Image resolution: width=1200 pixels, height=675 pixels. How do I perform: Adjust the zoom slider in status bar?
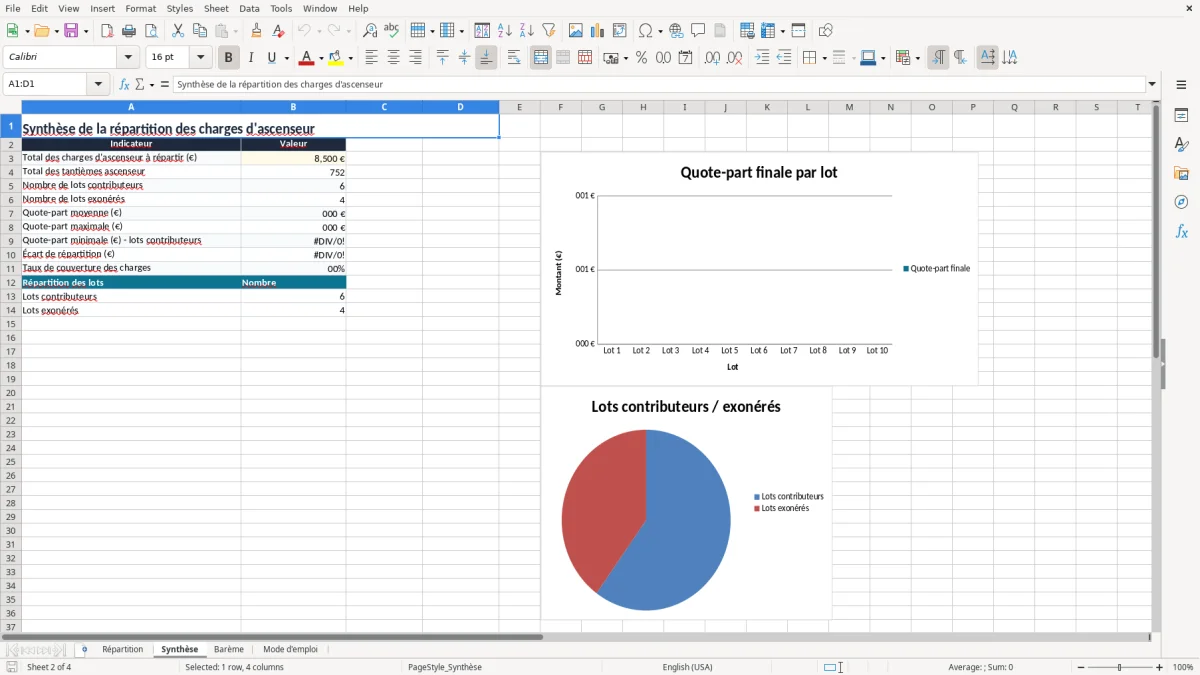pyautogui.click(x=1119, y=667)
